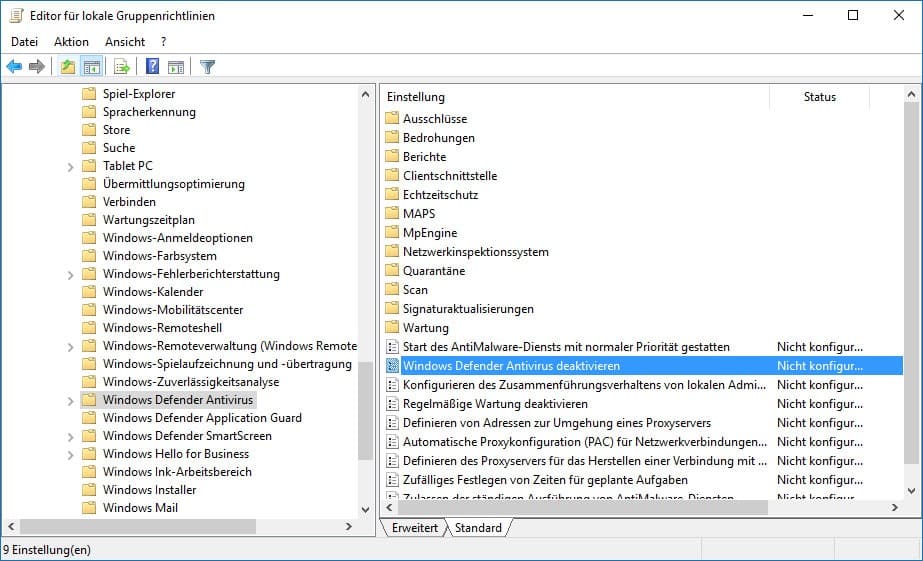Image resolution: width=923 pixels, height=561 pixels.
Task: Open the Ansicht menu
Action: tap(125, 42)
